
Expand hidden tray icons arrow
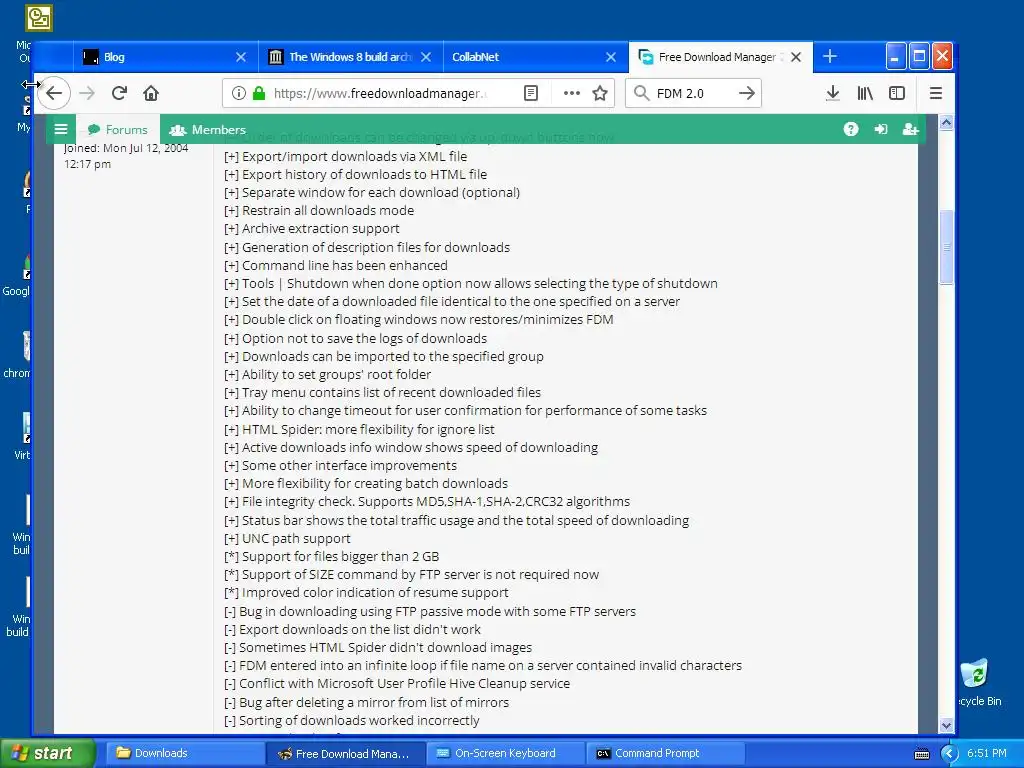949,754
